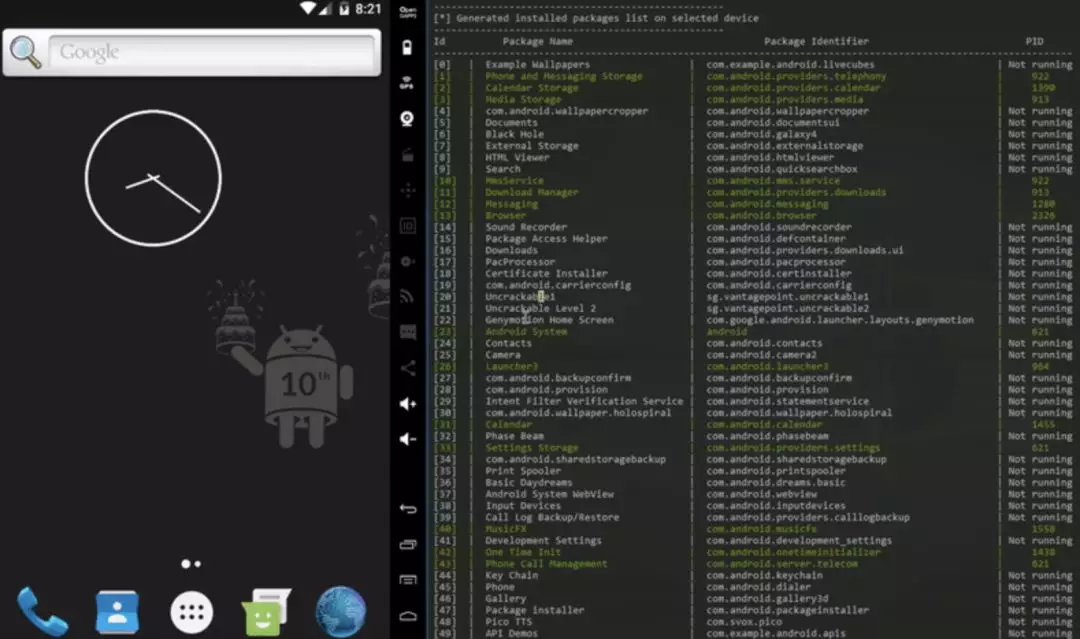Viewport: 1080px width, 639px height.
Task: Show recent apps via the toolbar icon
Action: pos(408,544)
